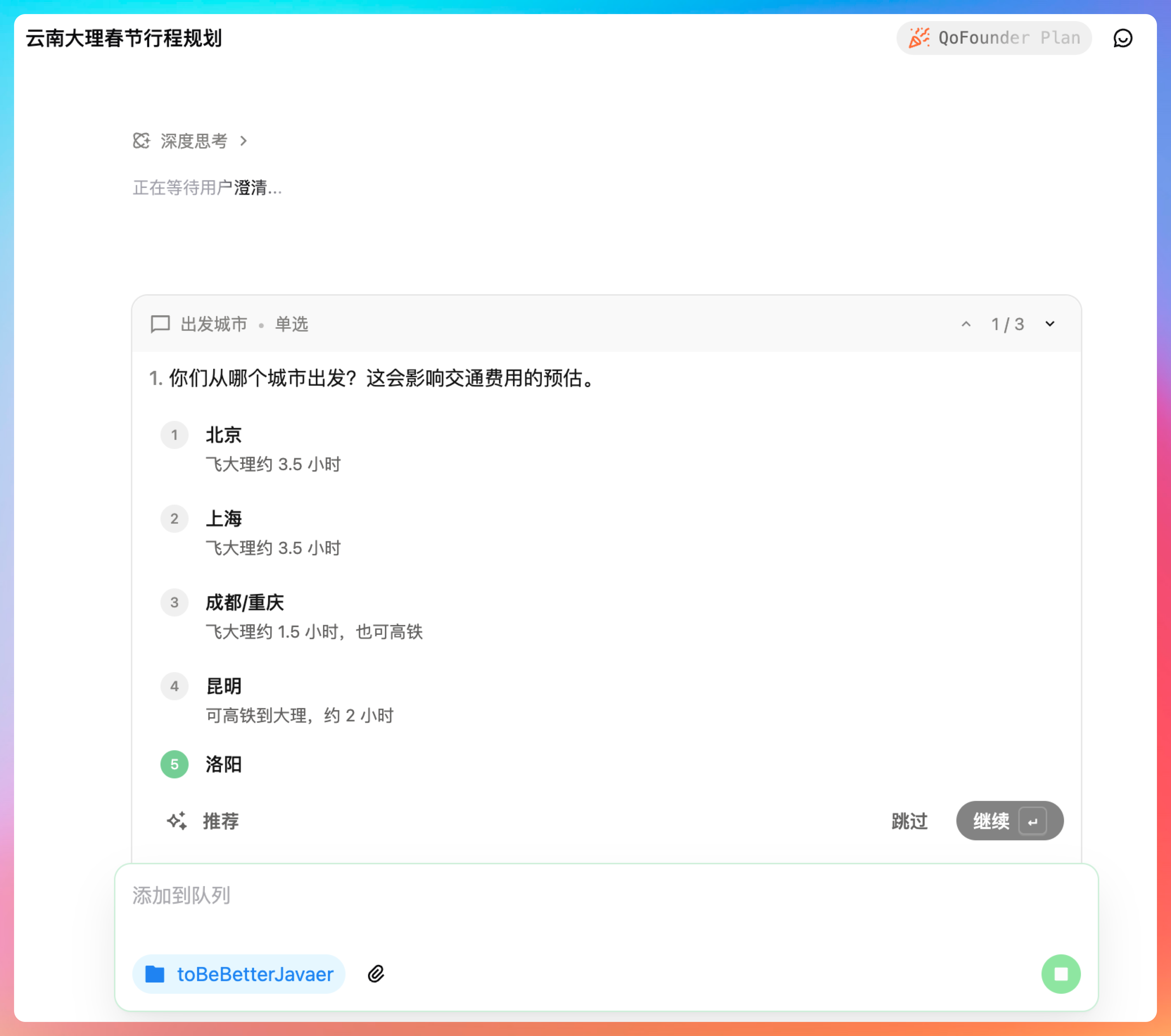
Task: Click the deep thinking brain icon
Action: [x=141, y=140]
